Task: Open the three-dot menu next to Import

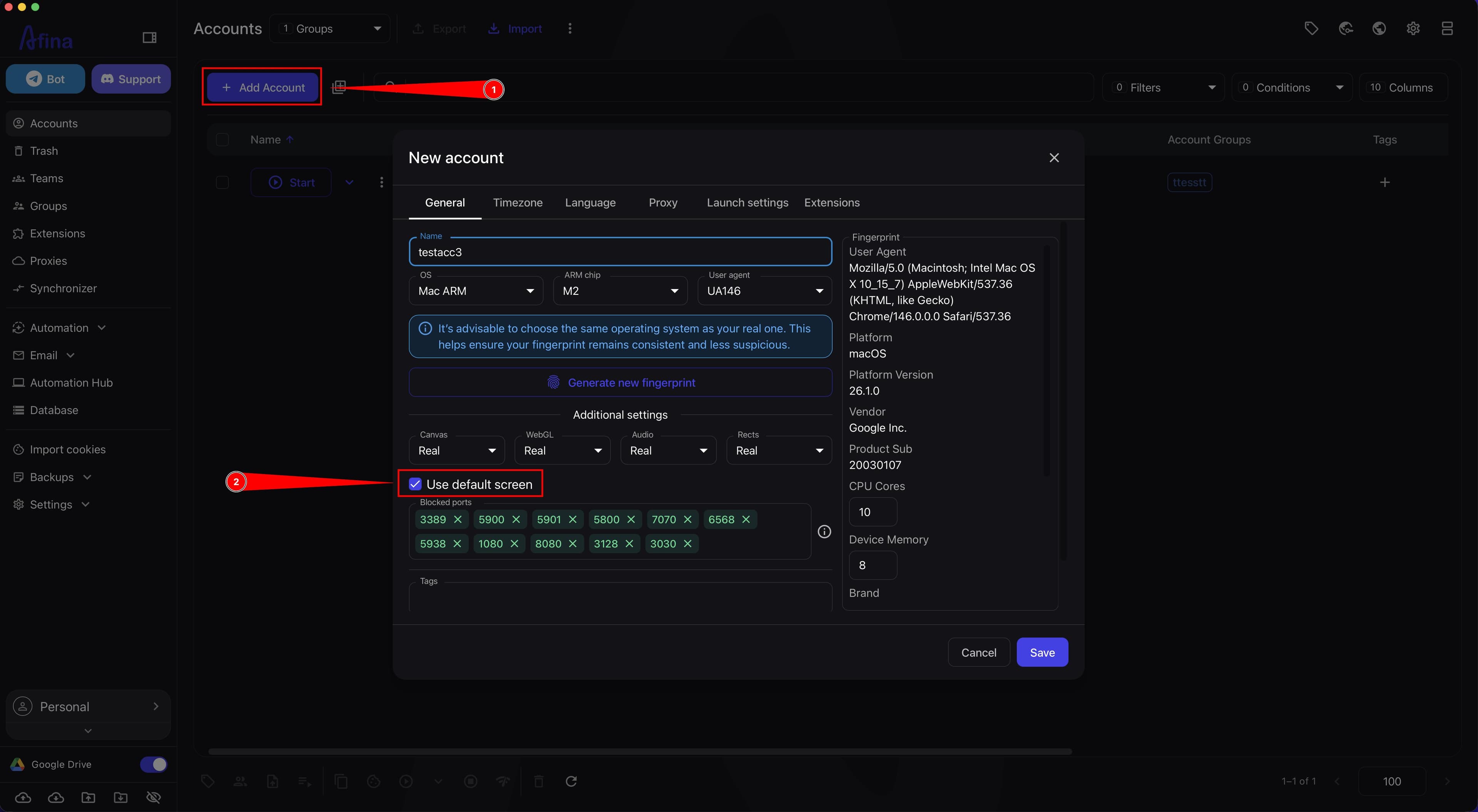Action: click(x=570, y=29)
